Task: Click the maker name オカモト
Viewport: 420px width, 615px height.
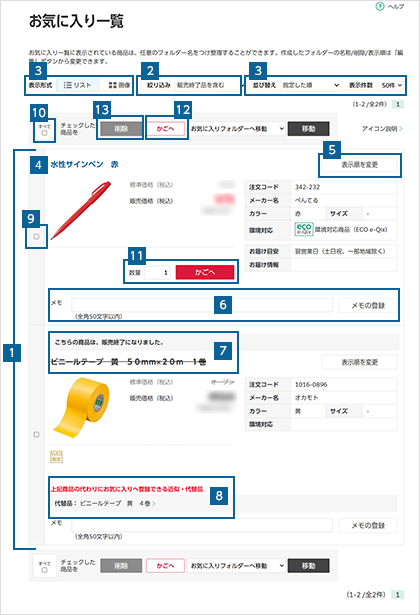Action: (x=306, y=398)
